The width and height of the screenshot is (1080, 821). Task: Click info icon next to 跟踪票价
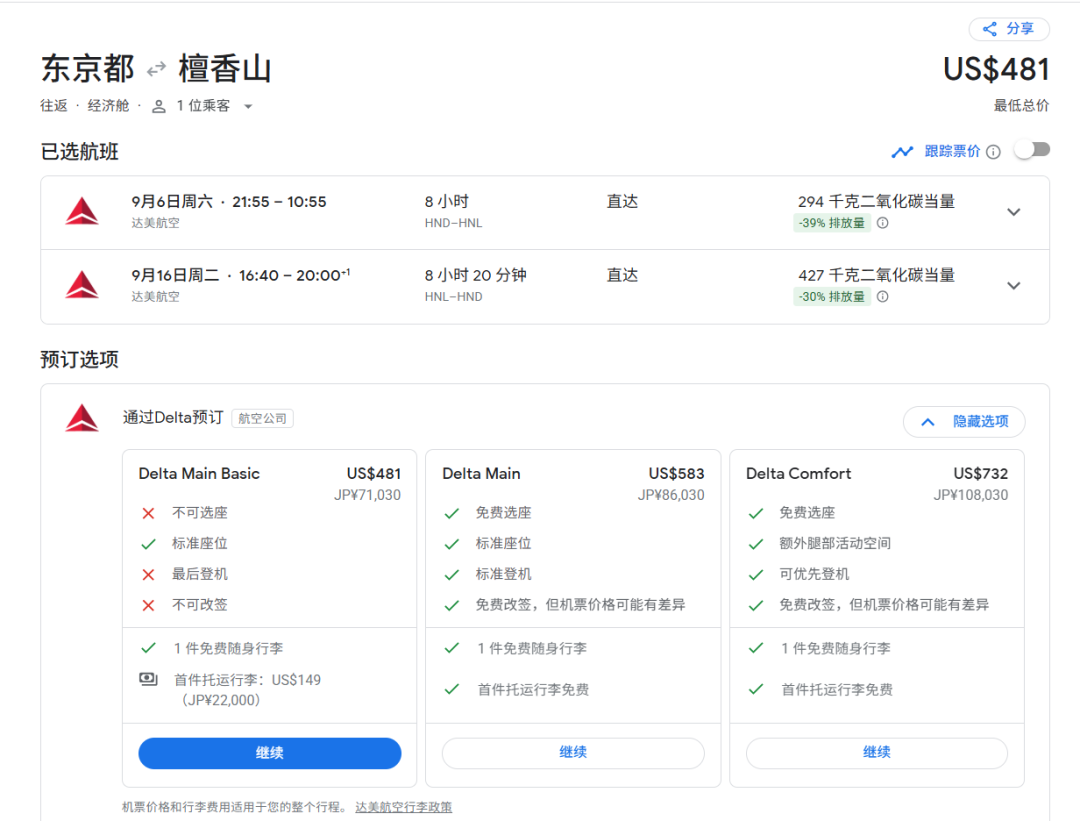(x=993, y=152)
